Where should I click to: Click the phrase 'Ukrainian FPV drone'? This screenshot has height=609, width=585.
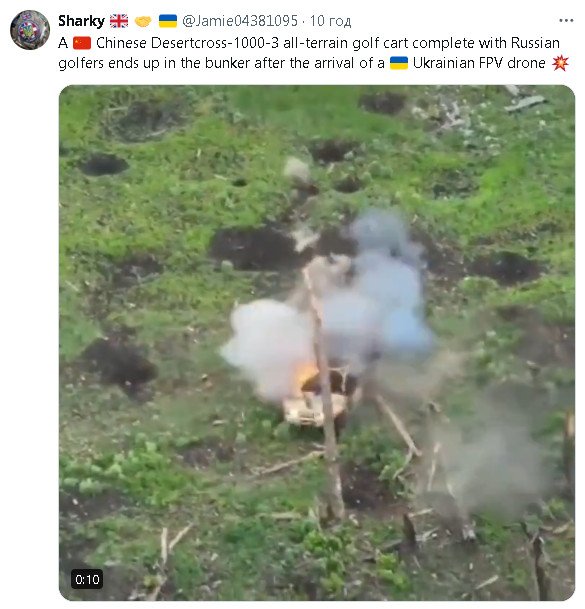[x=479, y=63]
